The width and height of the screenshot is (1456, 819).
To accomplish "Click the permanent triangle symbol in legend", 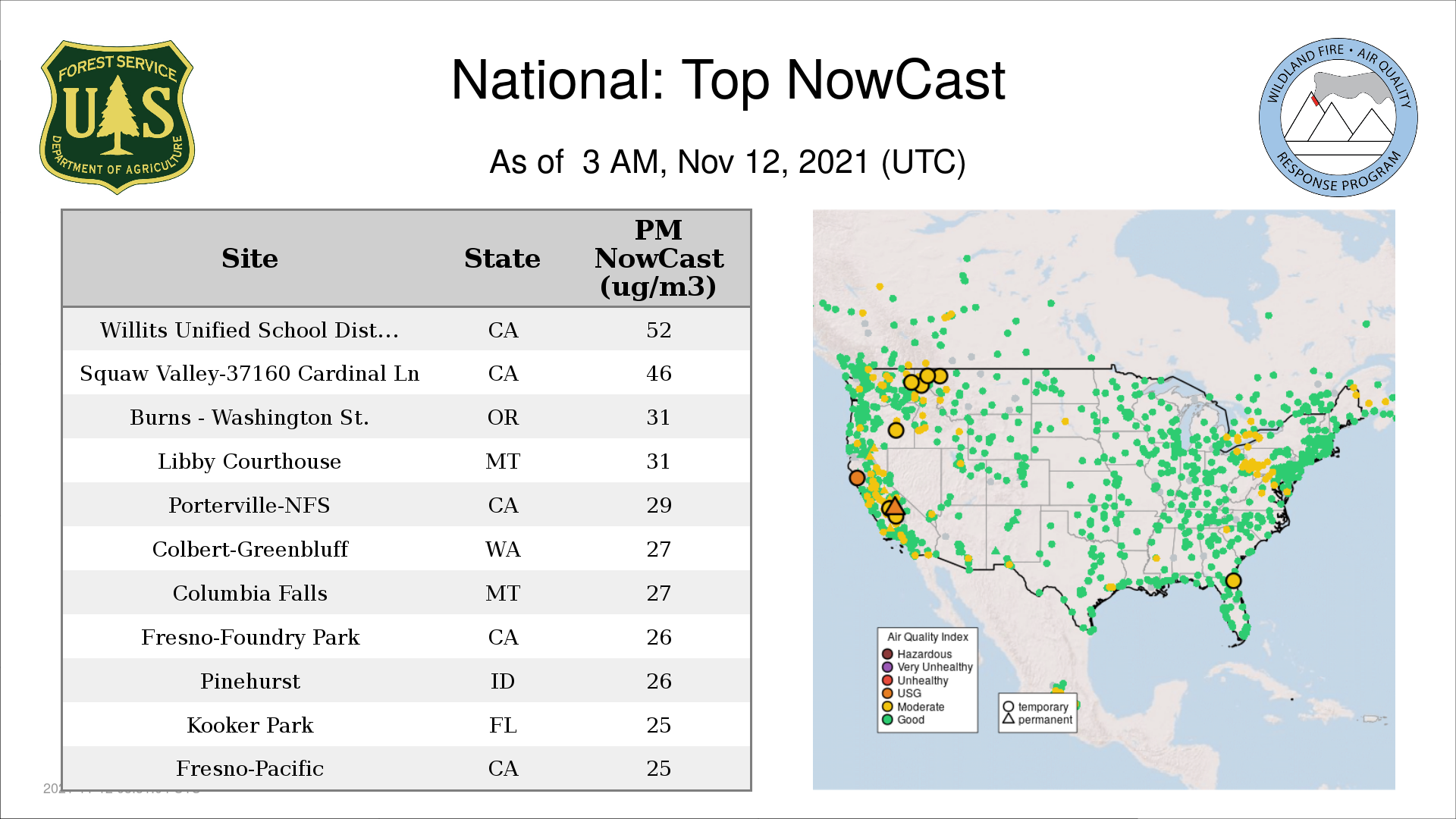I will click(1008, 719).
